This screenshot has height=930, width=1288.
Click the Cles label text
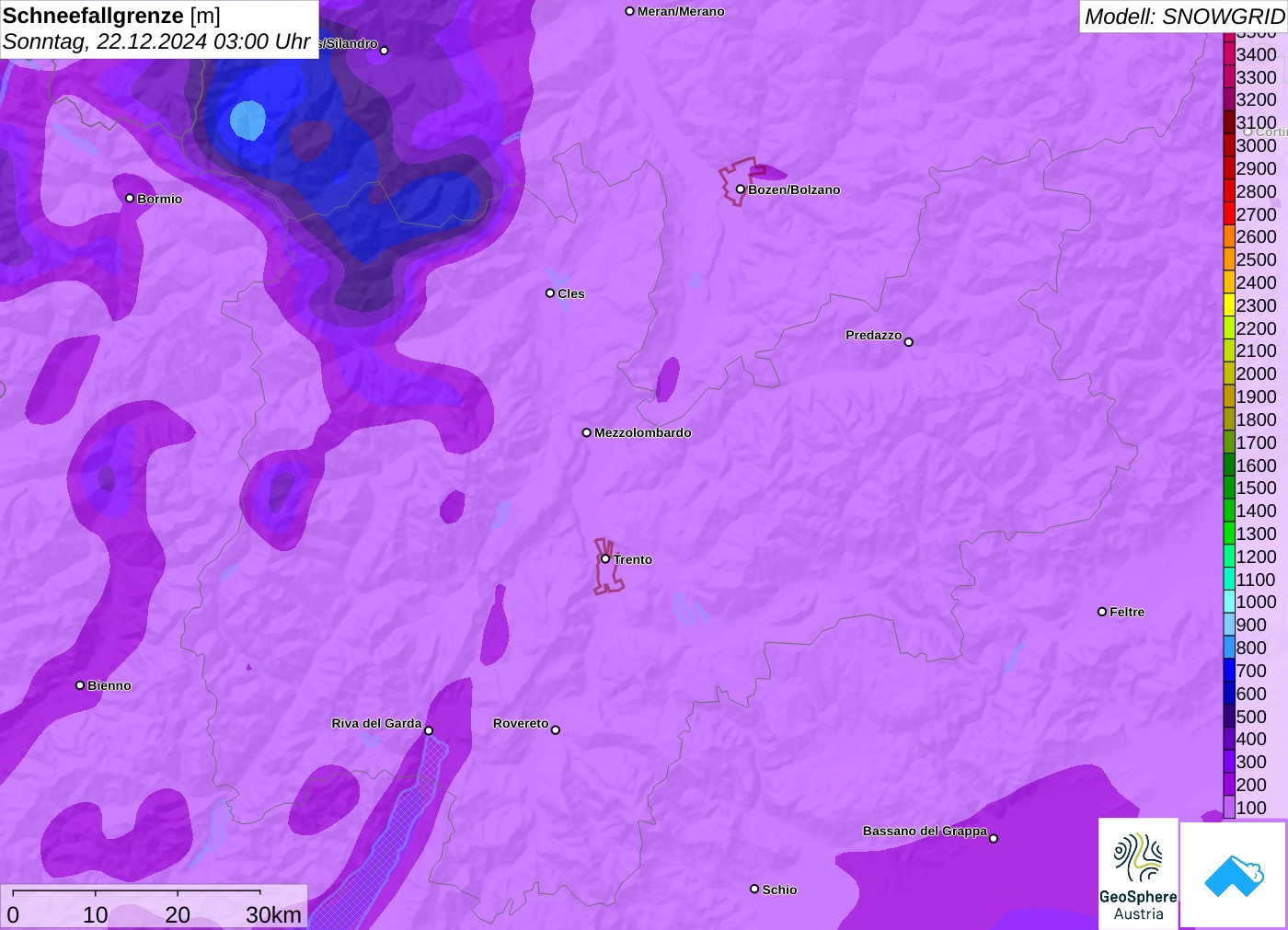click(x=571, y=293)
